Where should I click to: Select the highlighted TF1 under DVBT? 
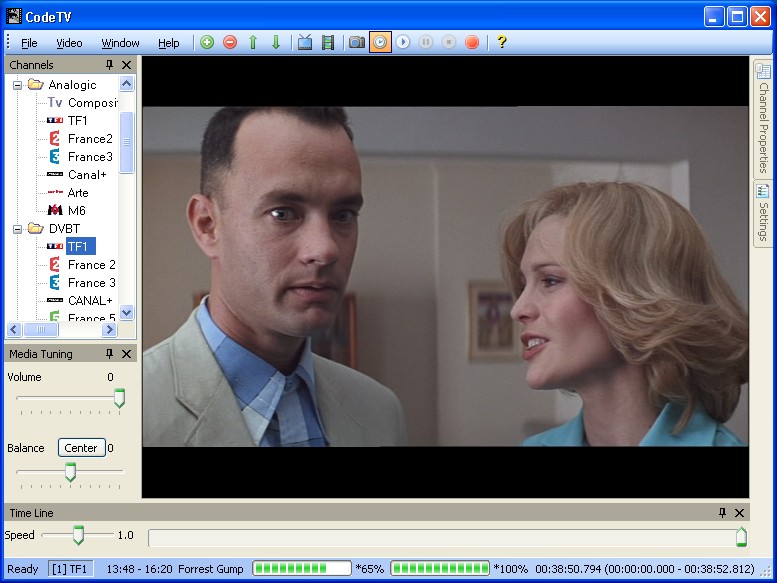pos(80,246)
